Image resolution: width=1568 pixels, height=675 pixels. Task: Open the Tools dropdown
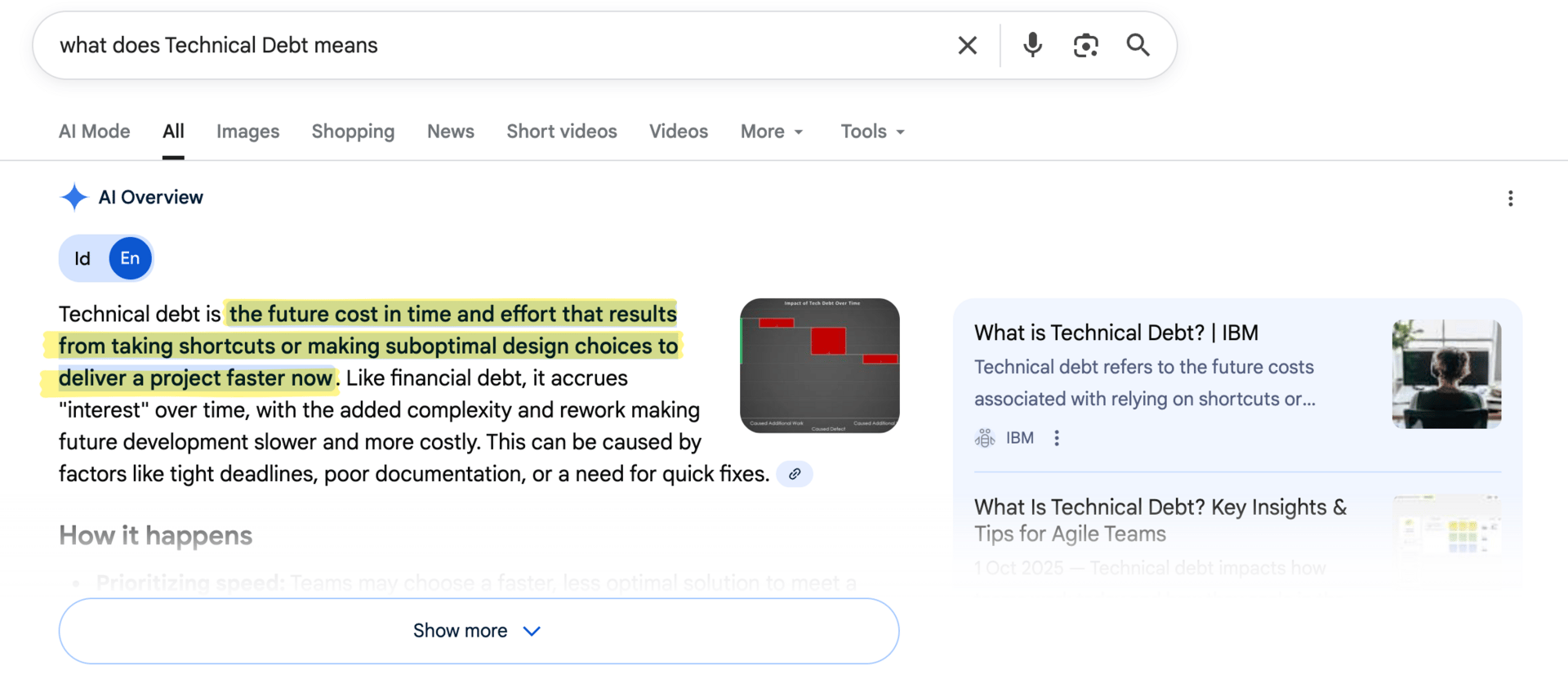872,132
